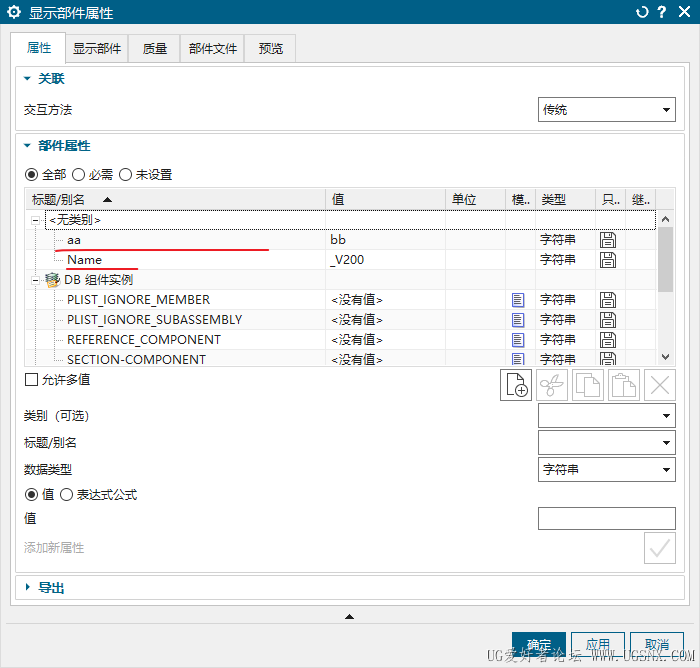
Task: Click the 类型 column header
Action: (565, 199)
